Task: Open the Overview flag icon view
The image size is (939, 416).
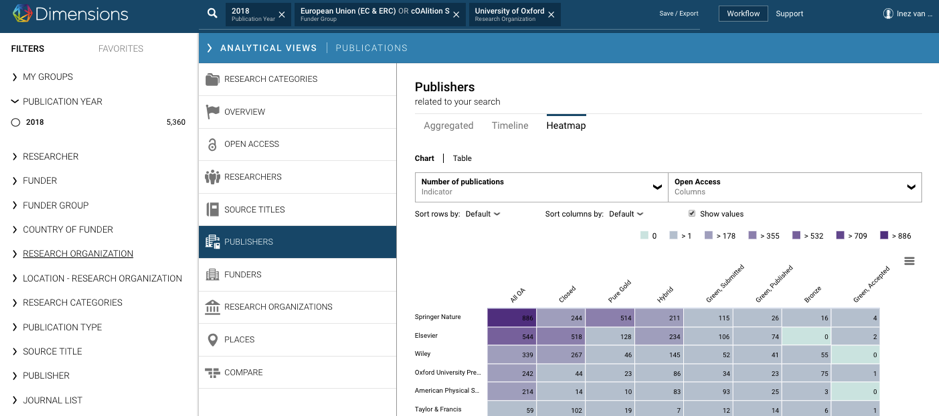Action: [x=212, y=112]
